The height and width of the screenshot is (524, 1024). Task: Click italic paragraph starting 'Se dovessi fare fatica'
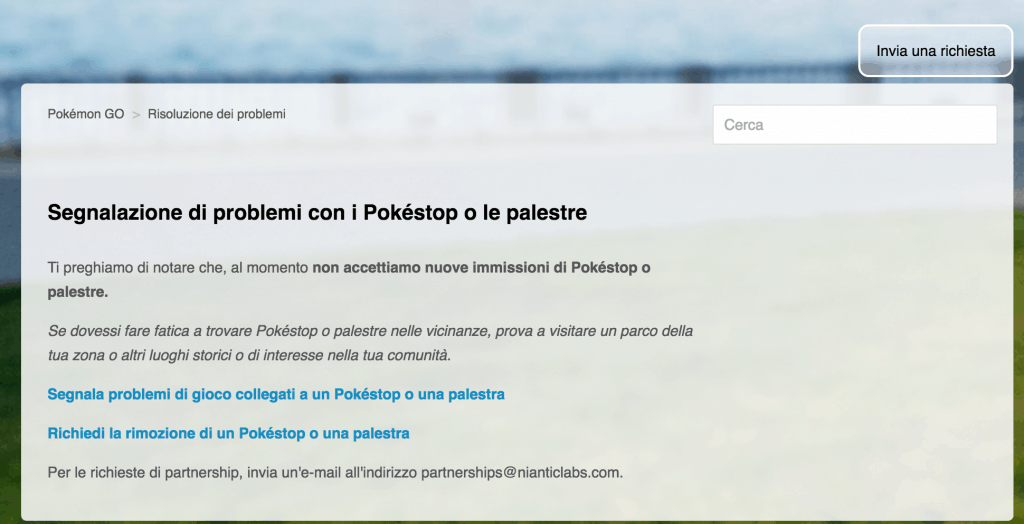click(x=370, y=343)
